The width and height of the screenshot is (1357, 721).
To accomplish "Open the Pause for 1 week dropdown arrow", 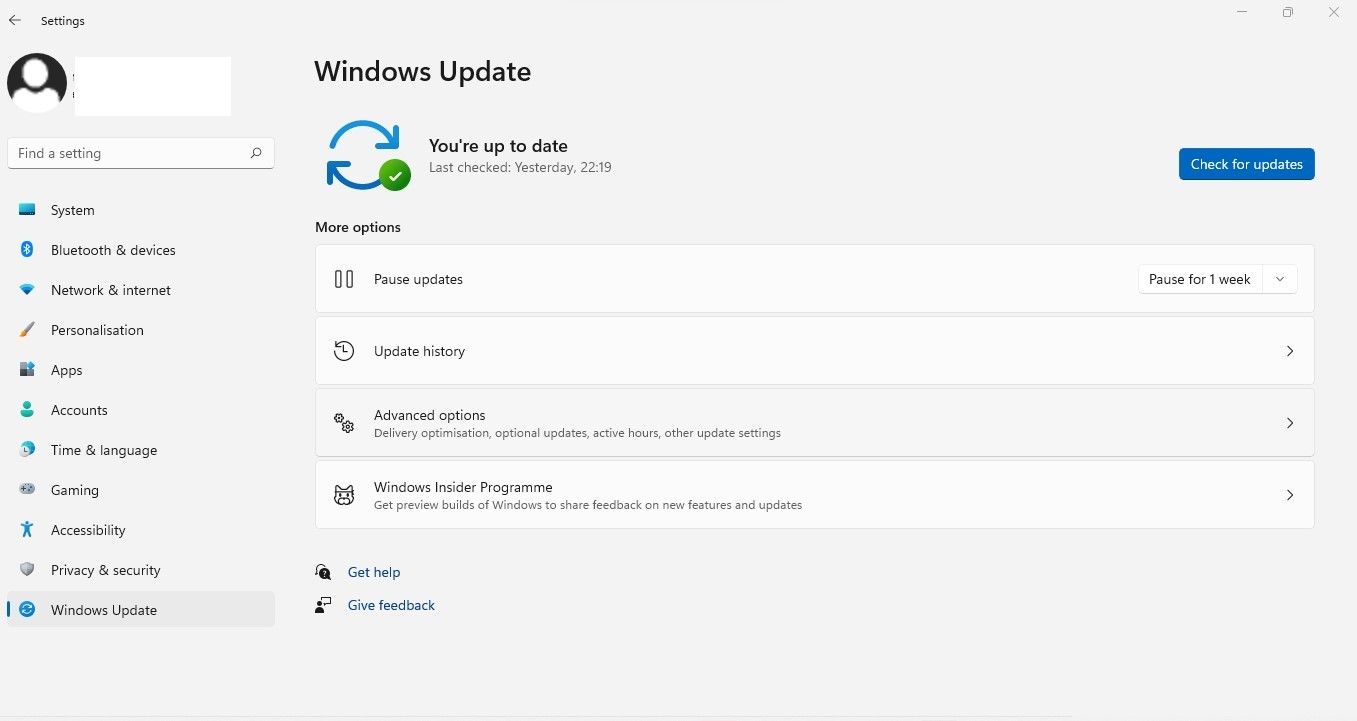I will click(1280, 279).
